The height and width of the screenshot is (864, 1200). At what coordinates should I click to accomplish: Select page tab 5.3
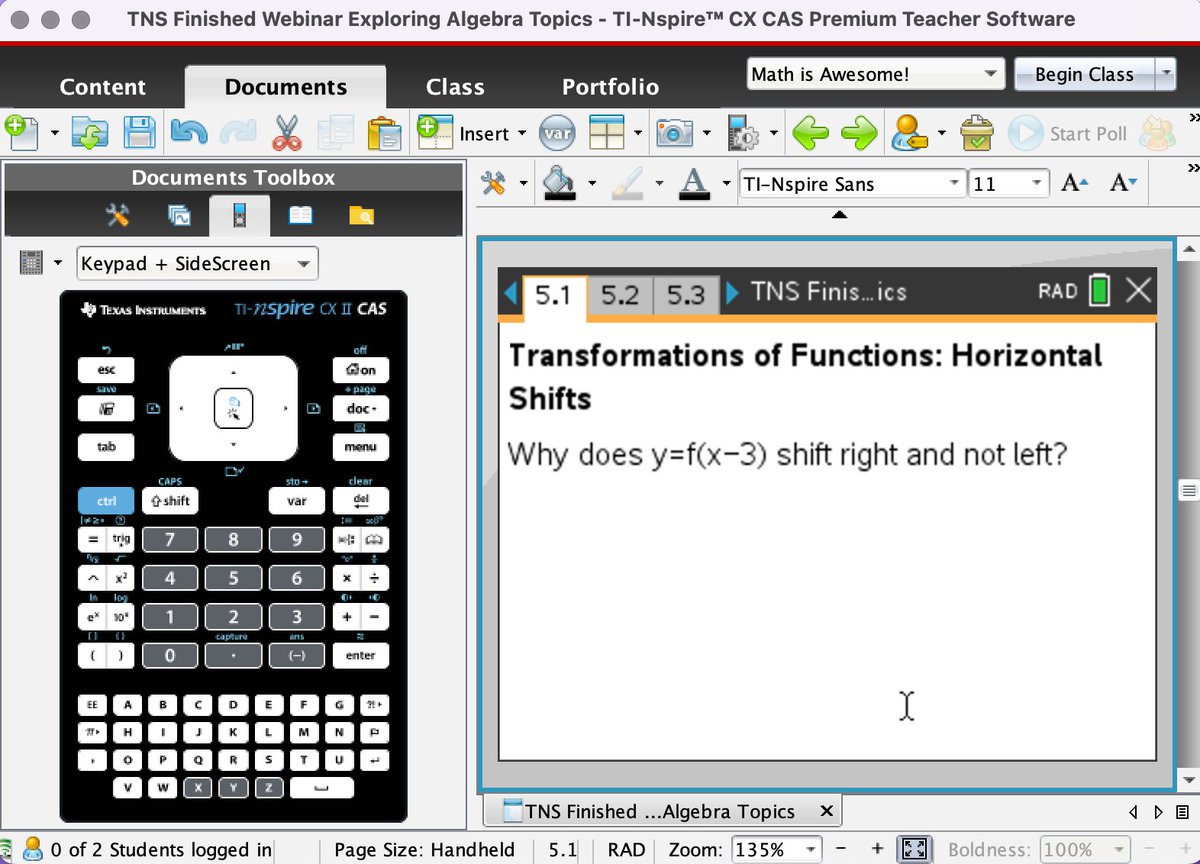pos(686,294)
